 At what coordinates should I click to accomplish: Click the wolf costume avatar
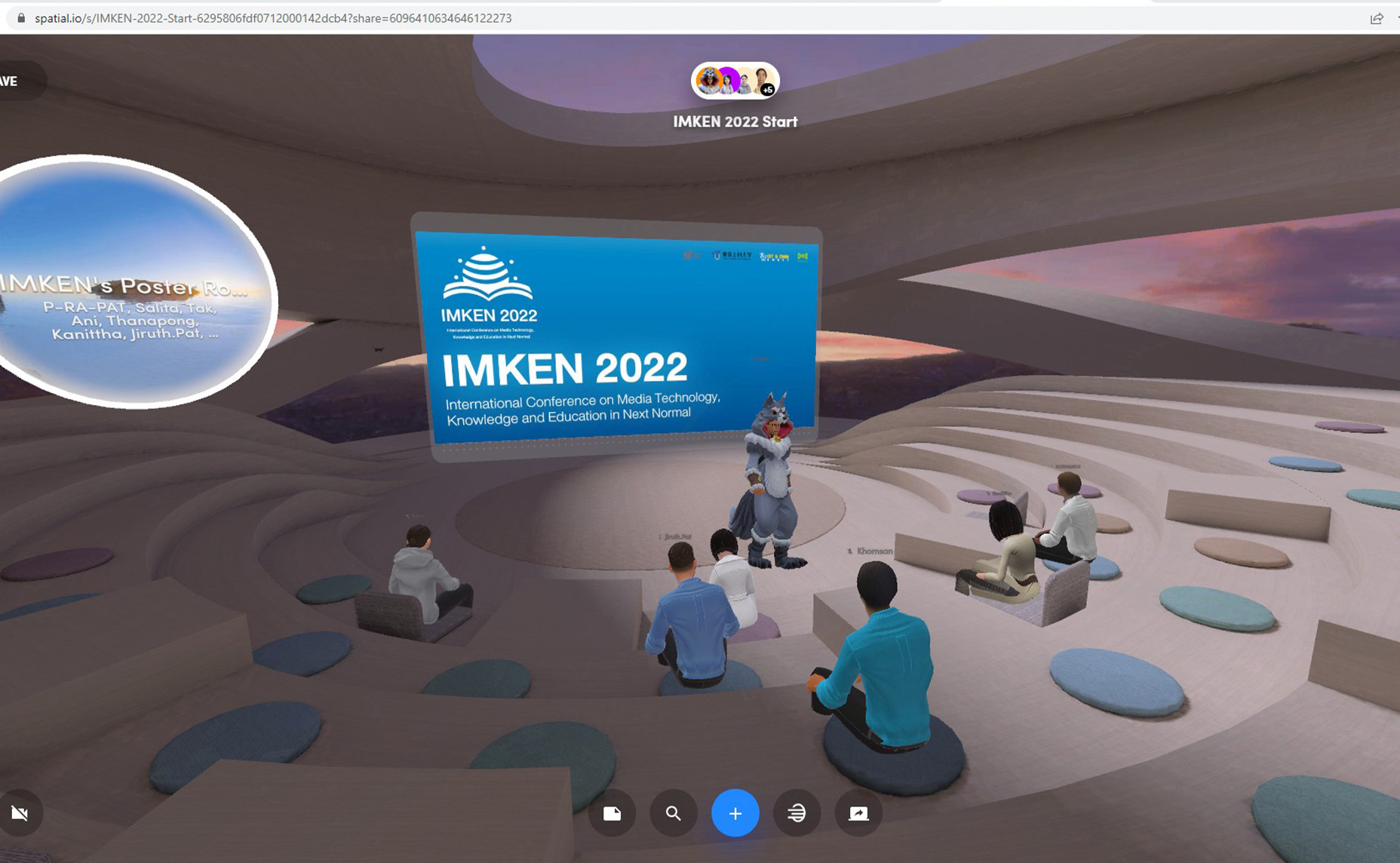pyautogui.click(x=769, y=483)
